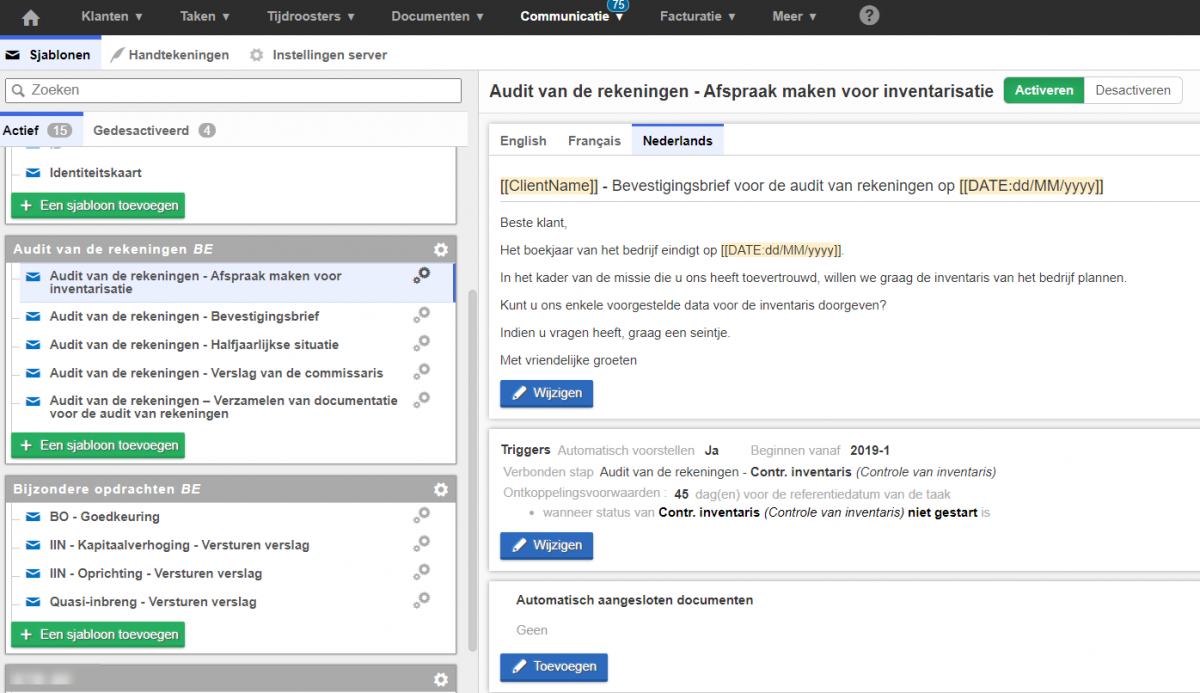
Task: Click Een sjabloon toevoegen in Bijzondere opdrachten
Action: coord(98,634)
